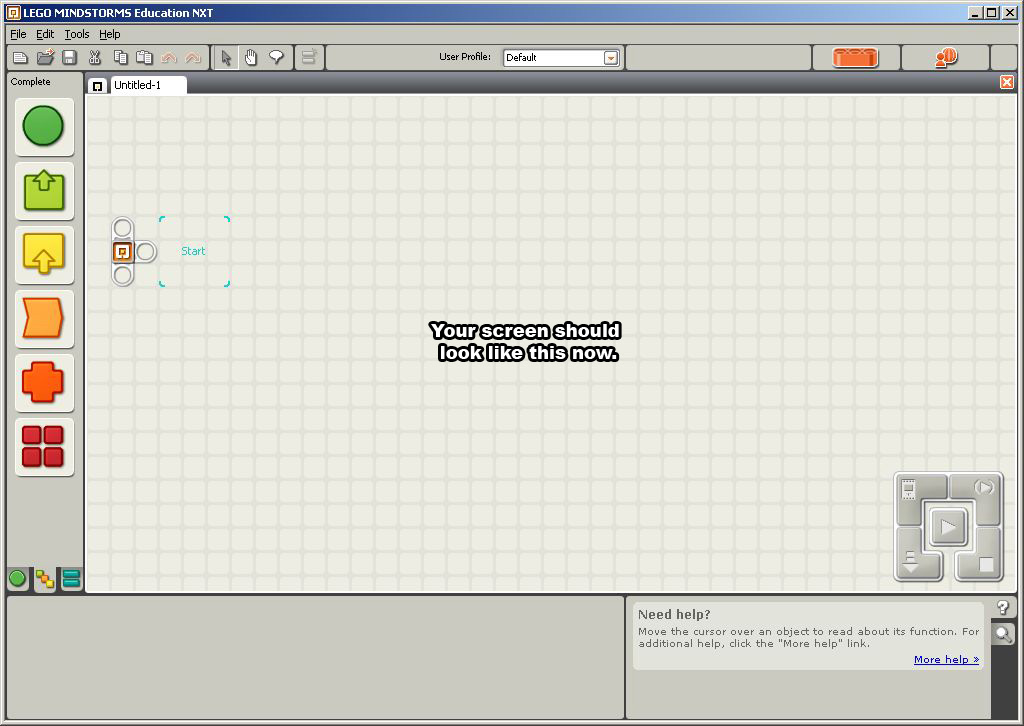The image size is (1024, 726).
Task: Open the My Portal button
Action: tap(946, 57)
